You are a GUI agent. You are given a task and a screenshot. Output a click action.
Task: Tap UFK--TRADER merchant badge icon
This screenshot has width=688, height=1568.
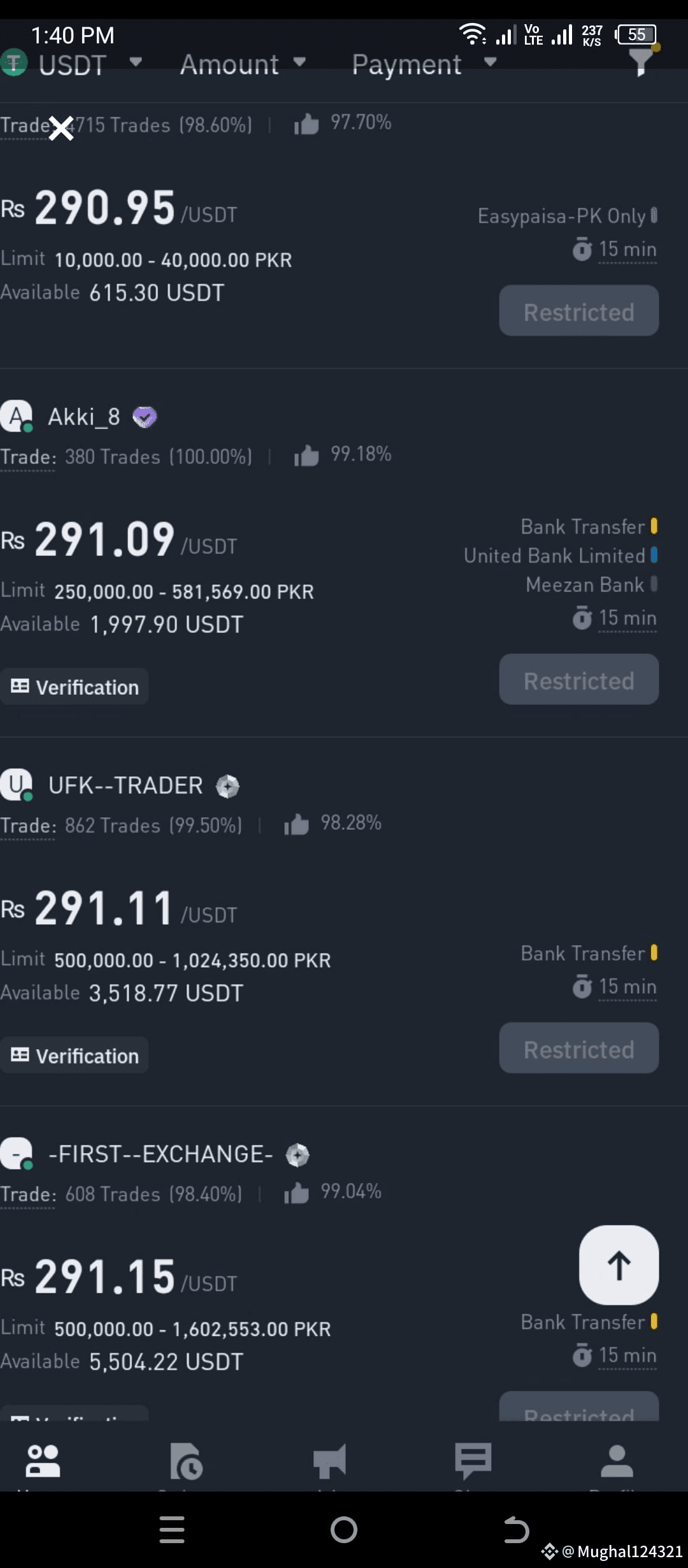click(227, 786)
